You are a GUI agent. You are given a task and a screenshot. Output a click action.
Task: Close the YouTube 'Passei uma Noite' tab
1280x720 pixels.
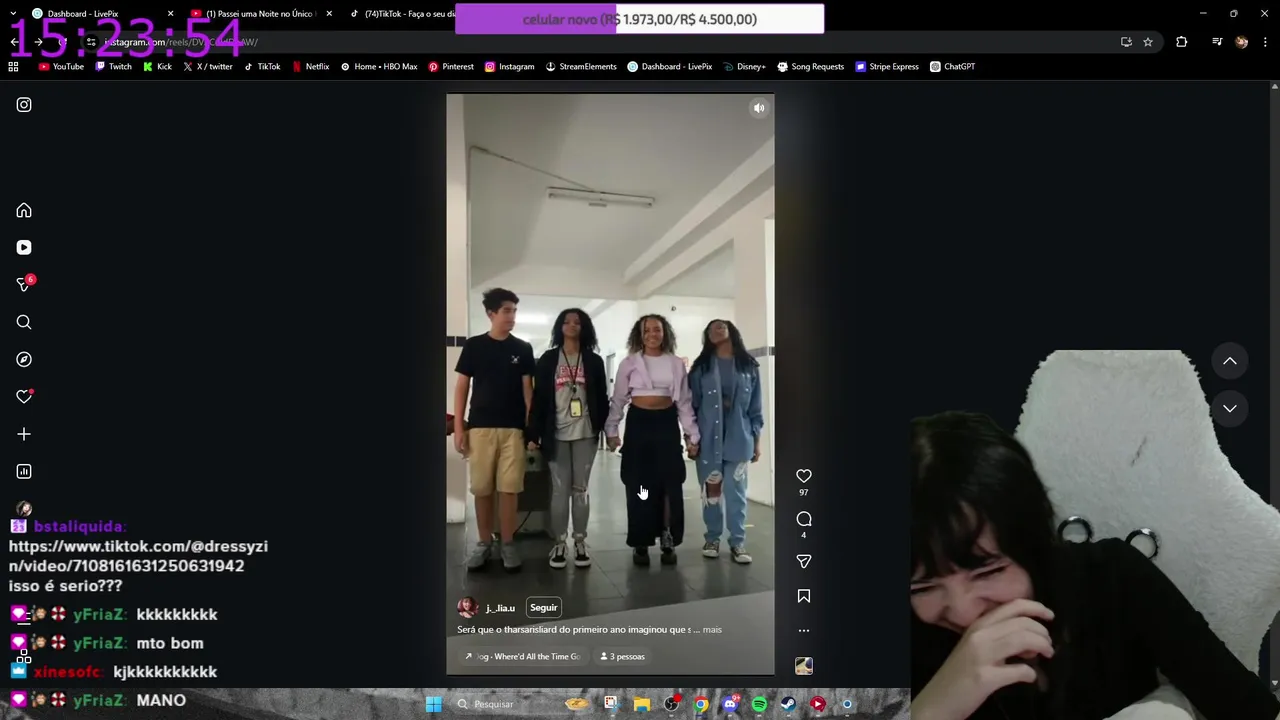[329, 14]
